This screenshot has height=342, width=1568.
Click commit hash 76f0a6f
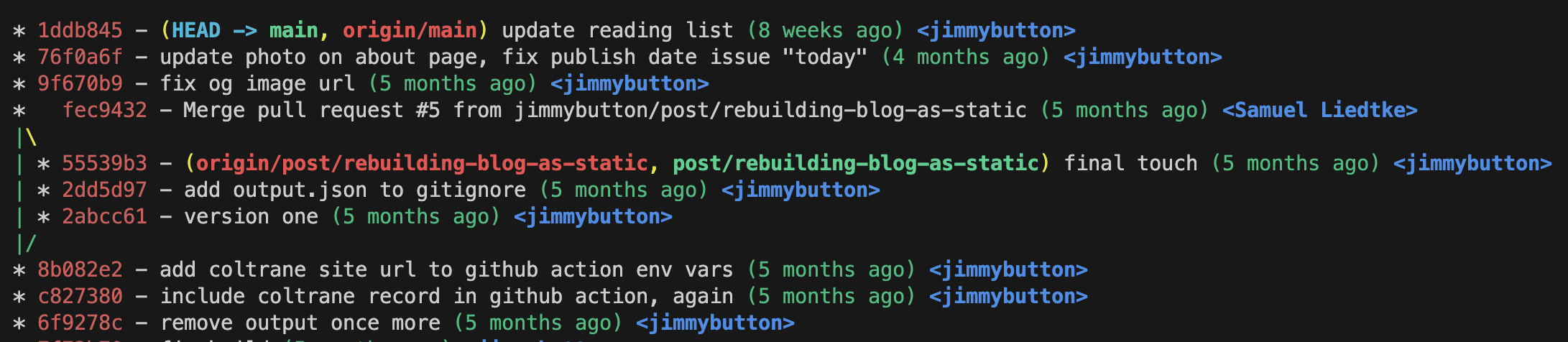(x=80, y=57)
